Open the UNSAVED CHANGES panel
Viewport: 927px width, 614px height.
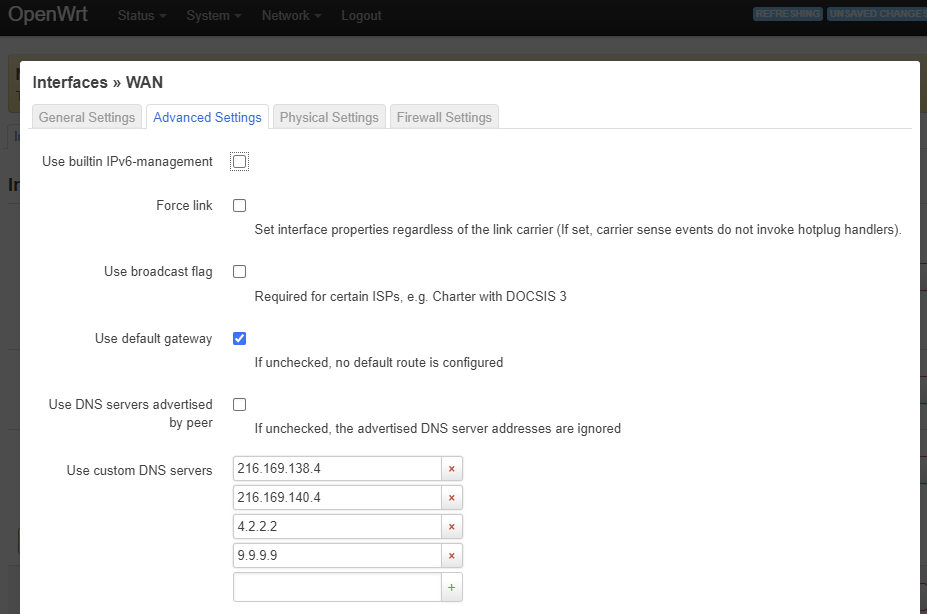(x=876, y=13)
